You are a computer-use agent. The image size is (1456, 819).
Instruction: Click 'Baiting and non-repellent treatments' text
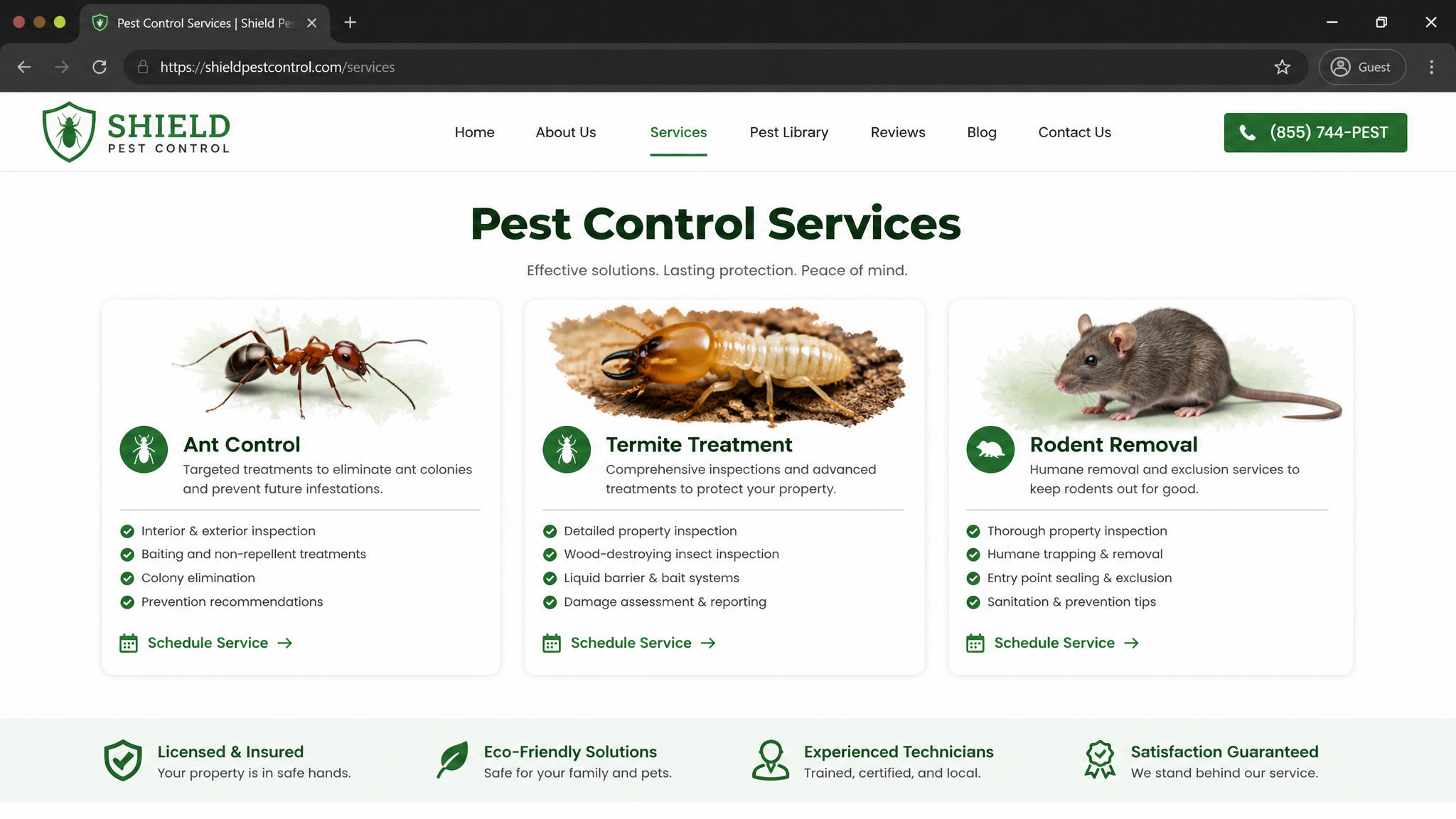254,555
